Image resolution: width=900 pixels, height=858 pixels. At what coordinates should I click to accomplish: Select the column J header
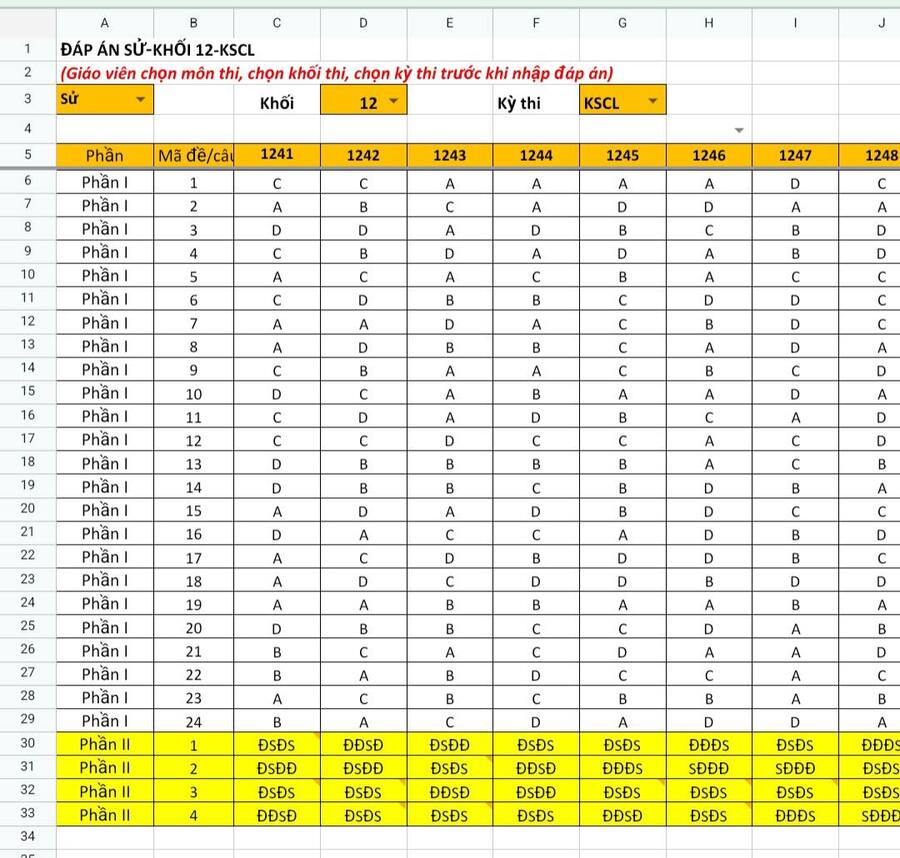tap(880, 22)
